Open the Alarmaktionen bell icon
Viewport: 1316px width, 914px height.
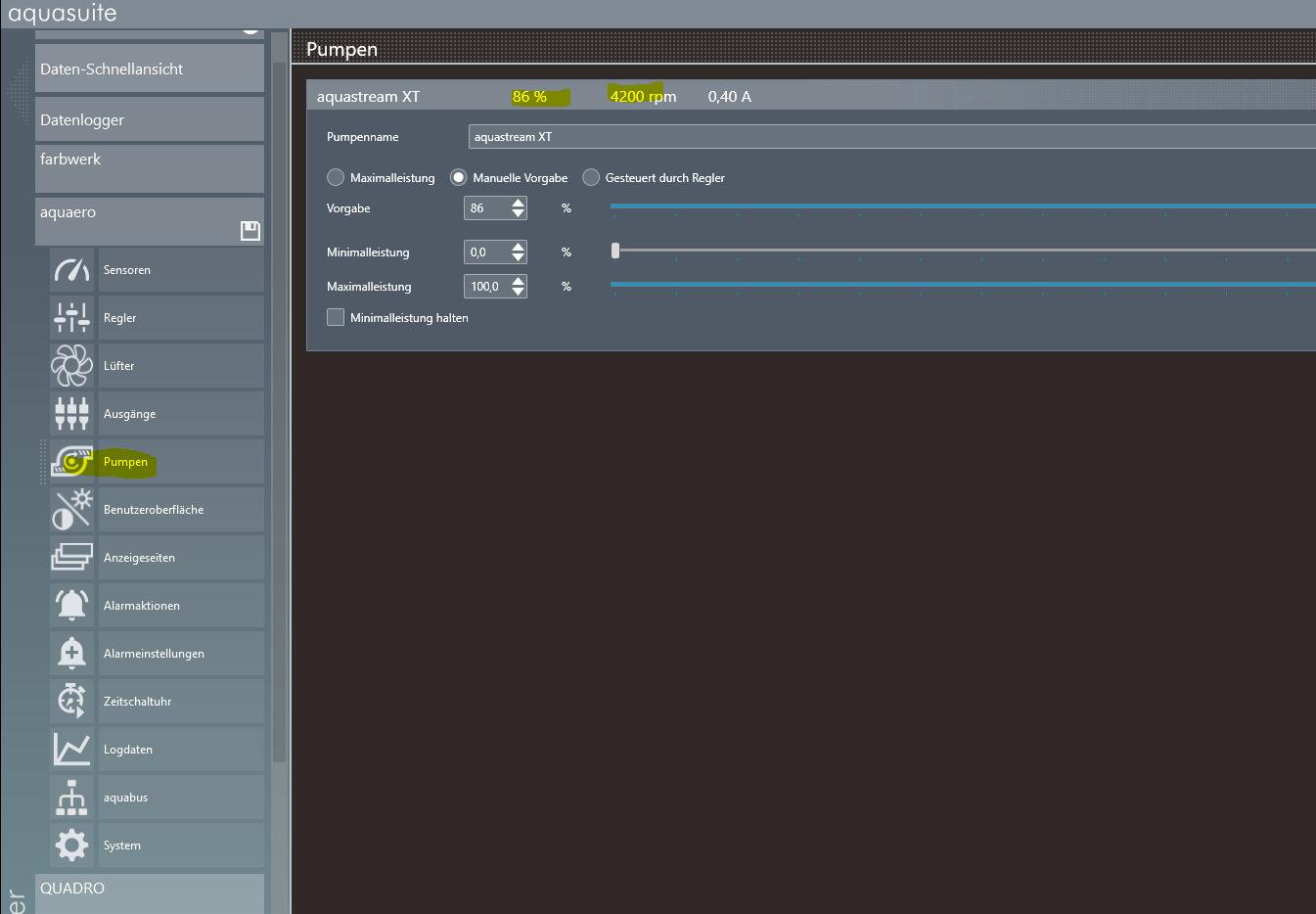tap(71, 606)
